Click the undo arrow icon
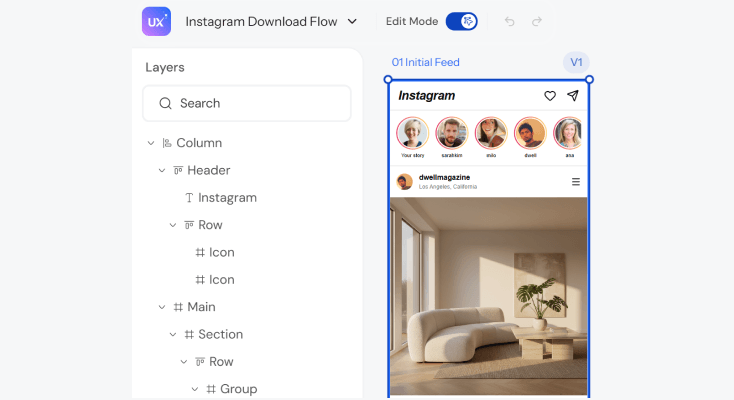The image size is (734, 400). [x=510, y=22]
